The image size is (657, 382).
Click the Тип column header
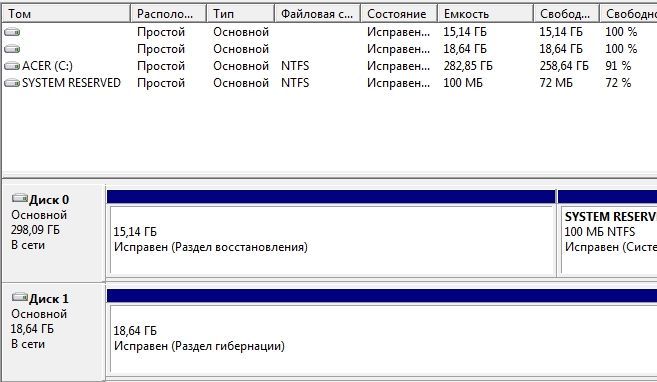pos(241,14)
